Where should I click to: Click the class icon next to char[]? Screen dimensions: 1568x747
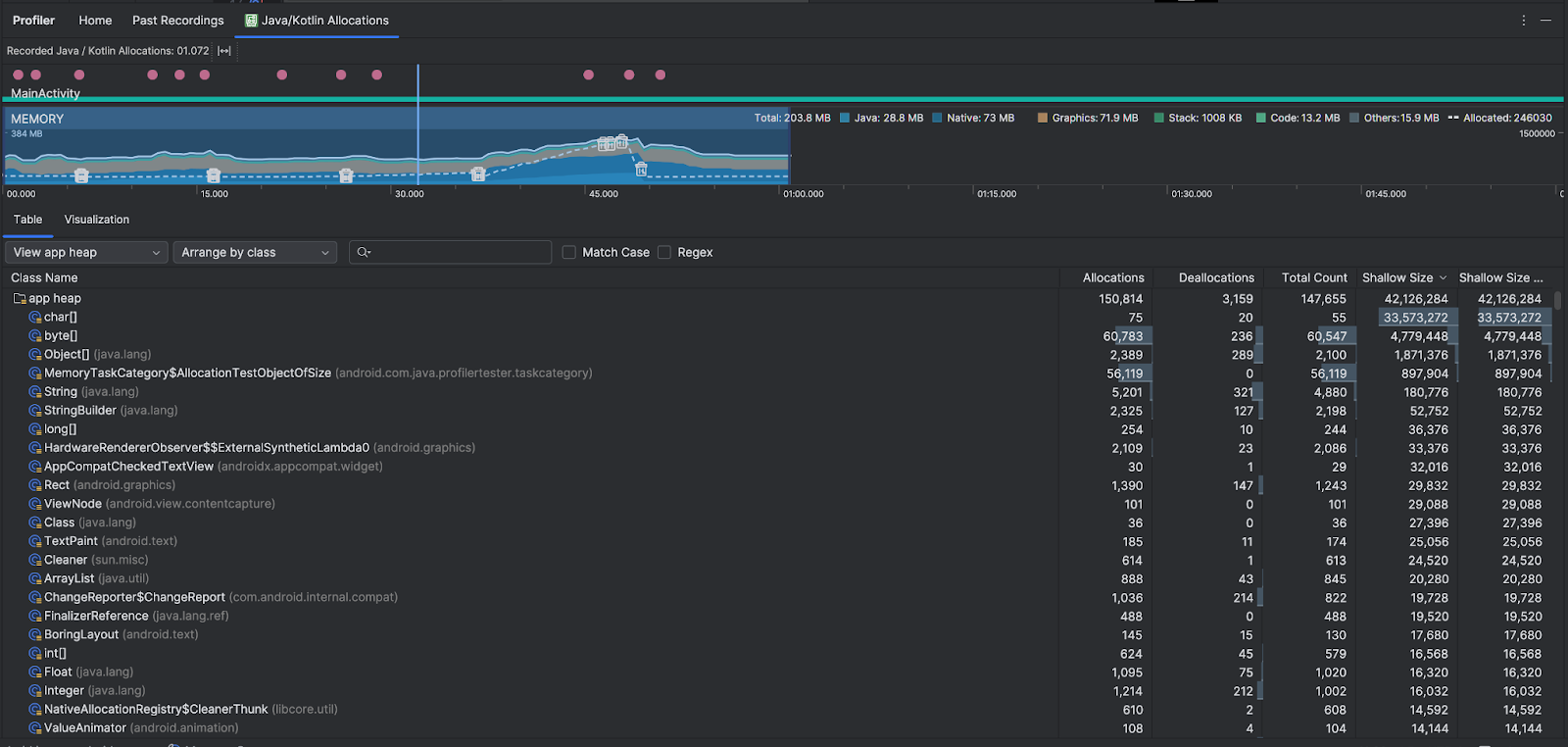click(x=35, y=318)
